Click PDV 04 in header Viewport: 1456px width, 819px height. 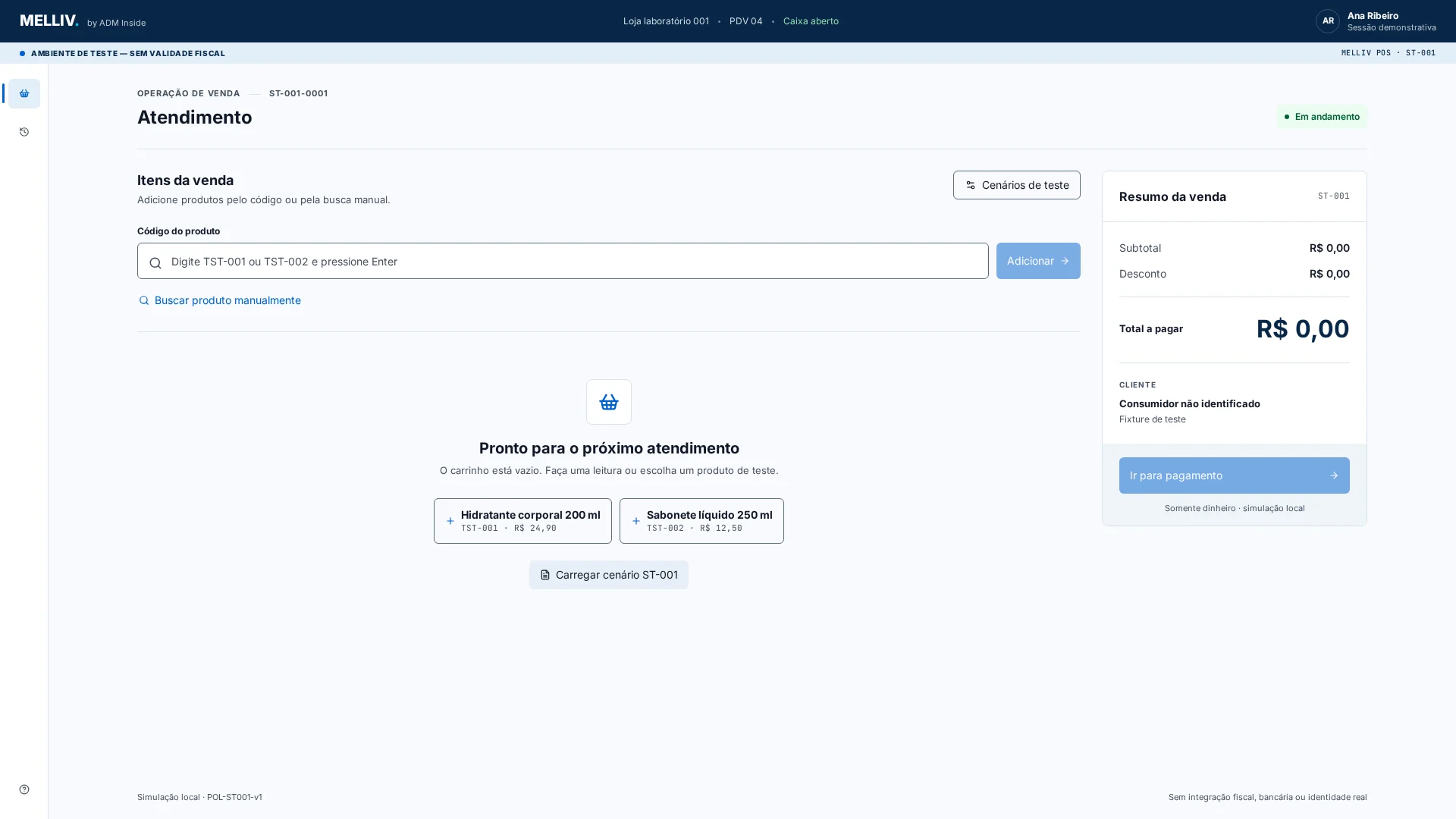pos(746,21)
